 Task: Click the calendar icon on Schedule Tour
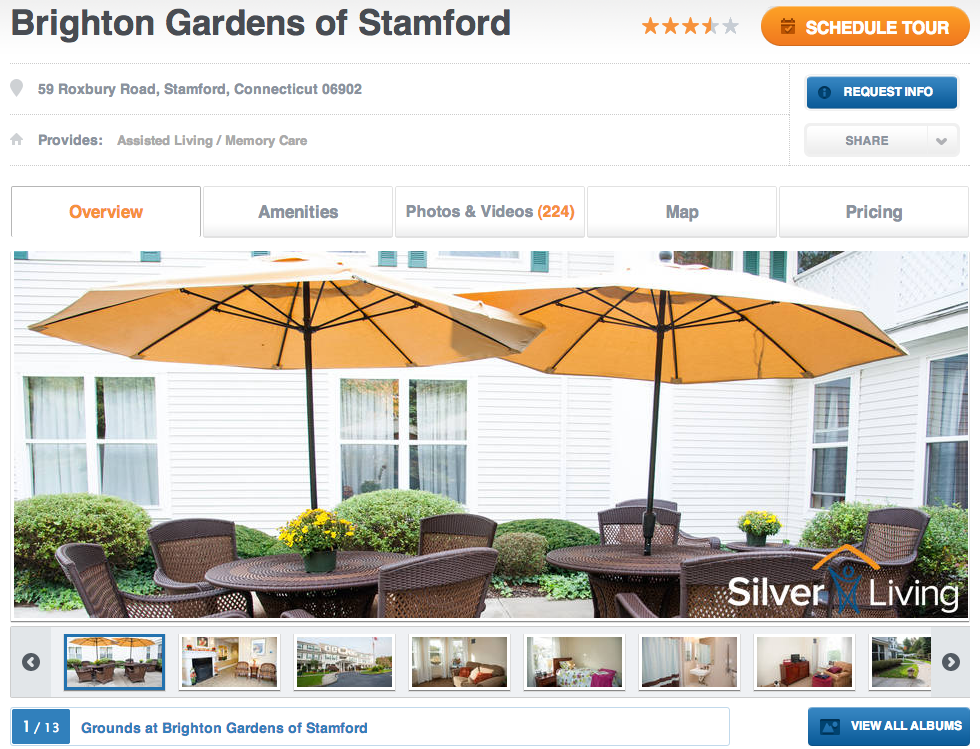(788, 26)
